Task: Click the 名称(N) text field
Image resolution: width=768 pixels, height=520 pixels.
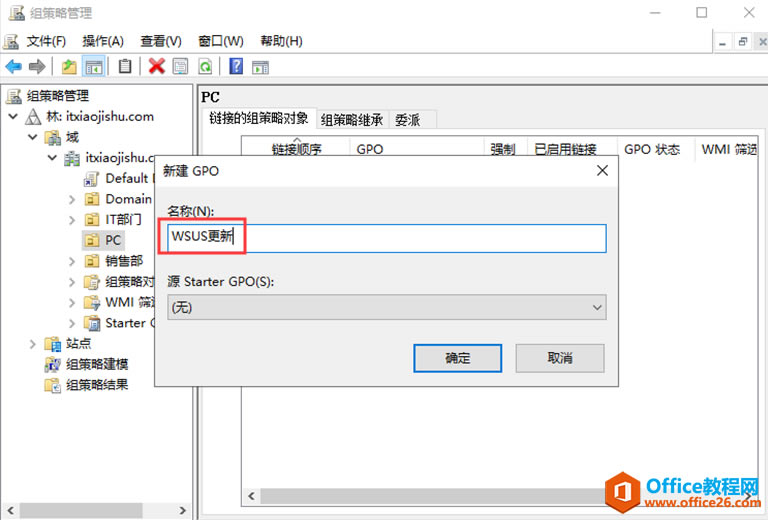Action: coord(386,238)
